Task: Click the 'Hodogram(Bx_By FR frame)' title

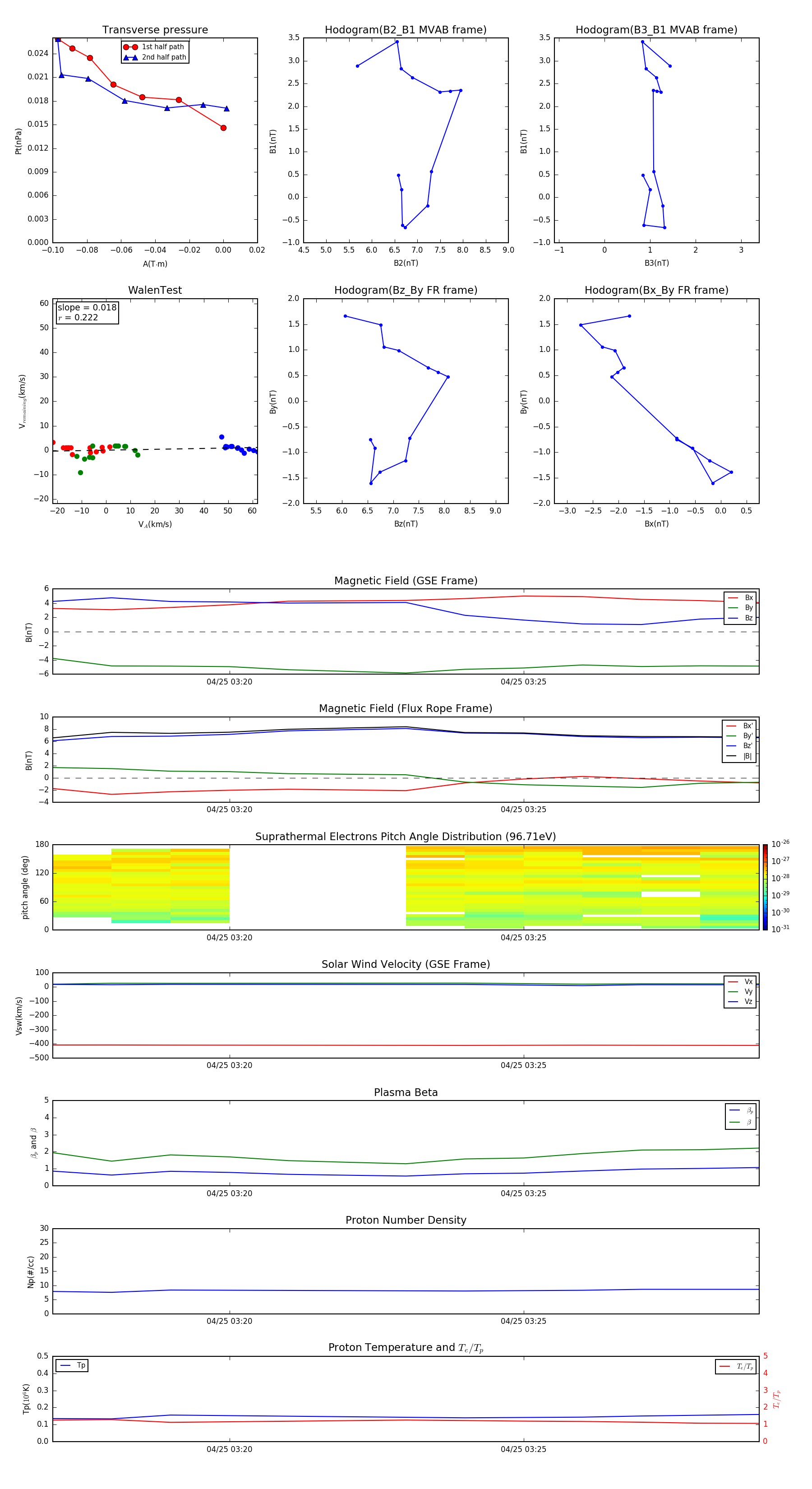Action: point(656,290)
